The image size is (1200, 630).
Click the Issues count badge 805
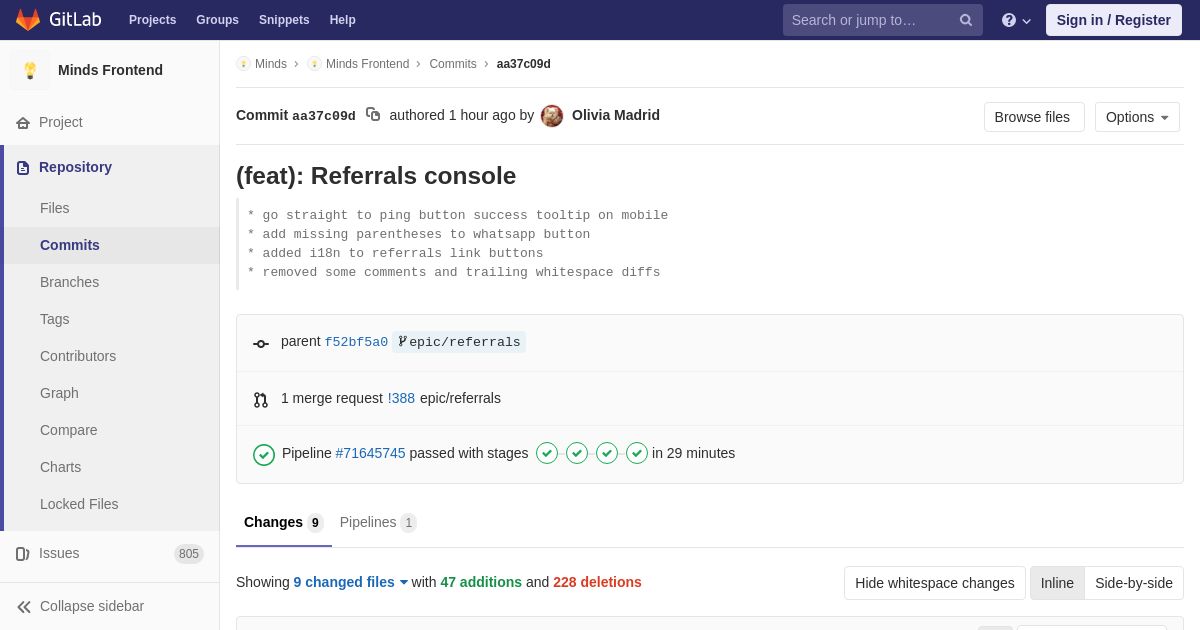tap(189, 554)
